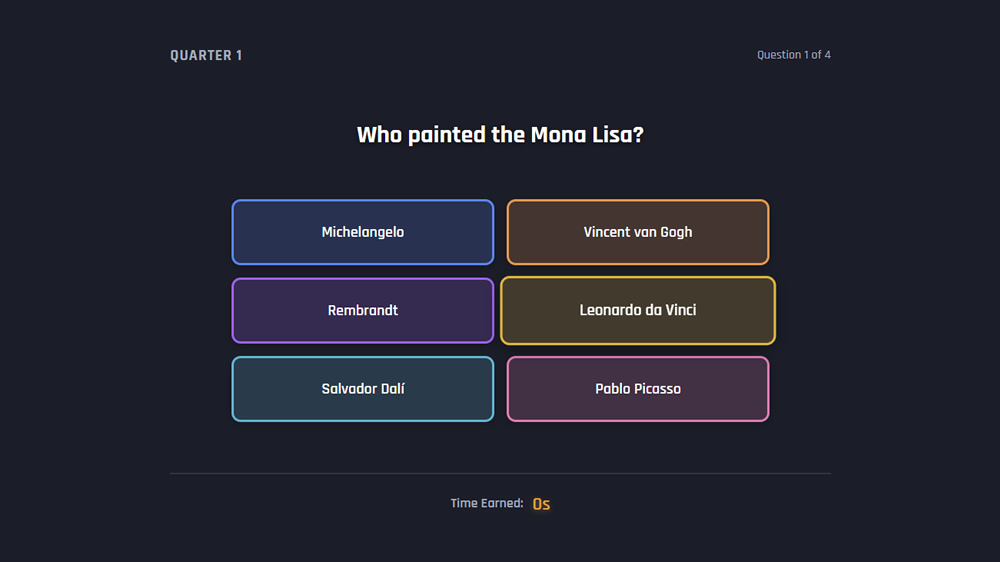Click the orange 0s time value
1000x562 pixels.
click(541, 504)
